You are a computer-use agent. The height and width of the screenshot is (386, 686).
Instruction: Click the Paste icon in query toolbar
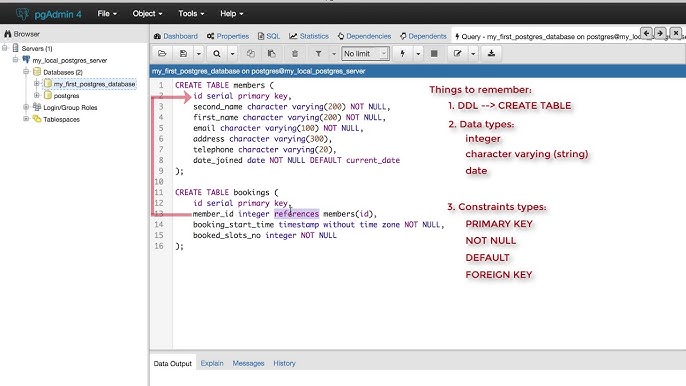(x=272, y=54)
